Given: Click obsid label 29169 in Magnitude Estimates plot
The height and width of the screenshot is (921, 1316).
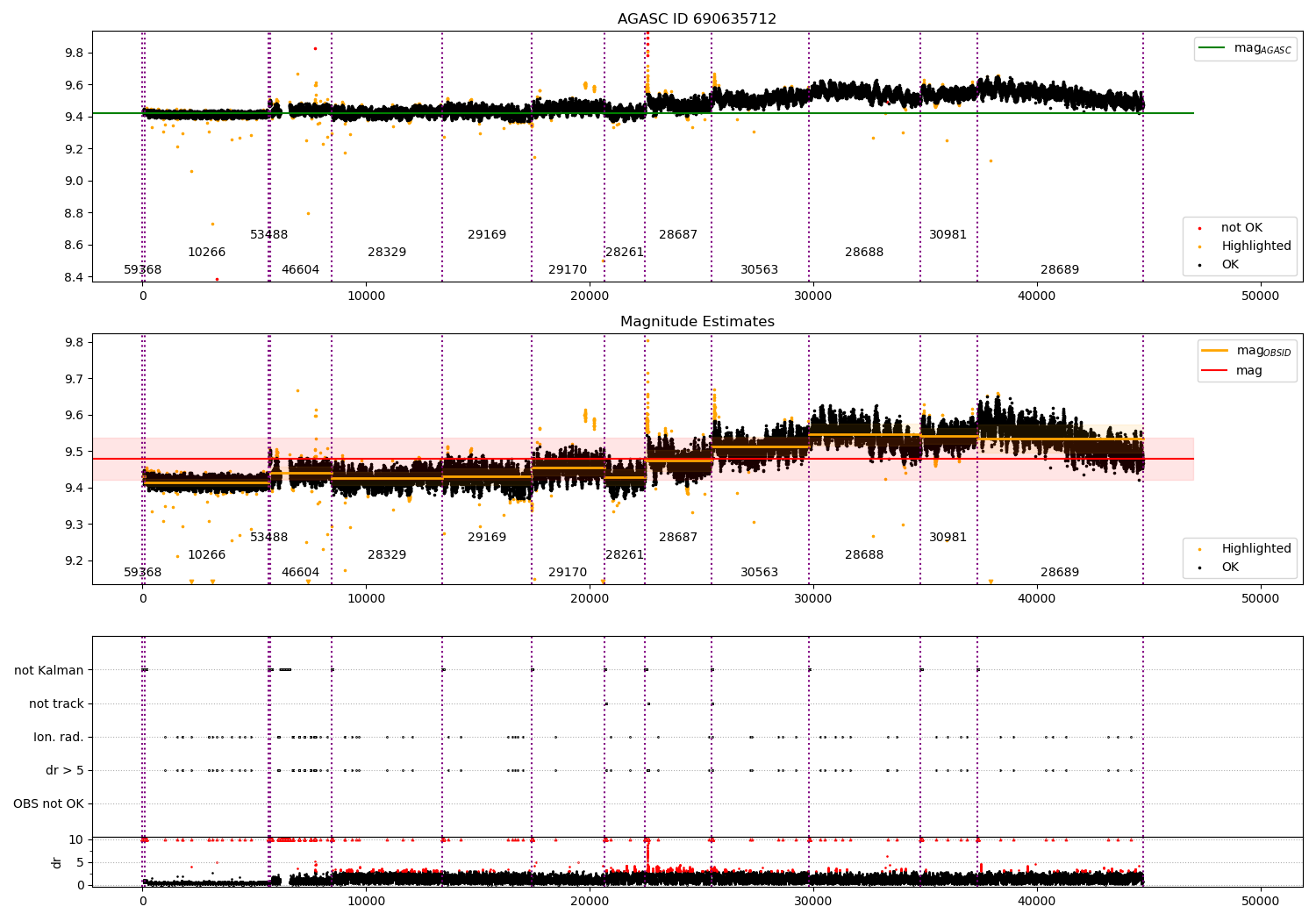Looking at the screenshot, I should (487, 538).
